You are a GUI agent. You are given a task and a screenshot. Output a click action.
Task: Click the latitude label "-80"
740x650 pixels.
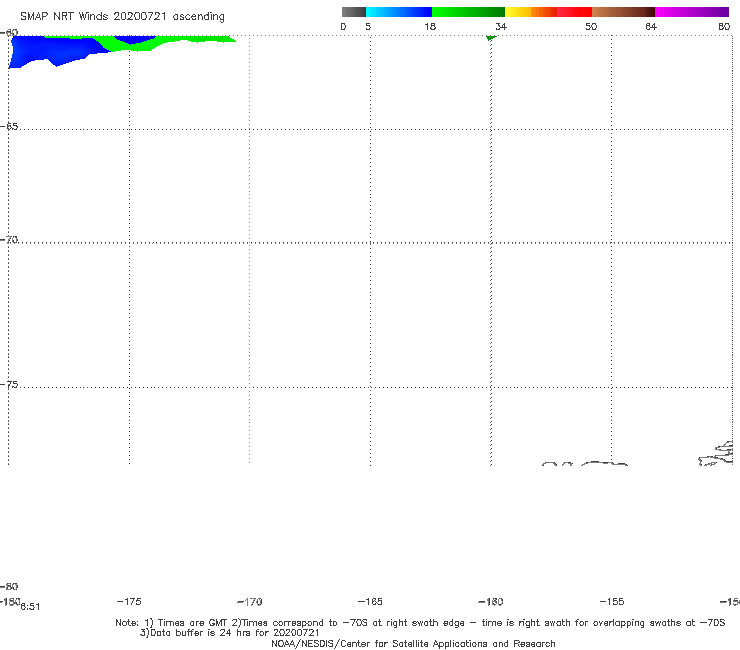tap(9, 586)
